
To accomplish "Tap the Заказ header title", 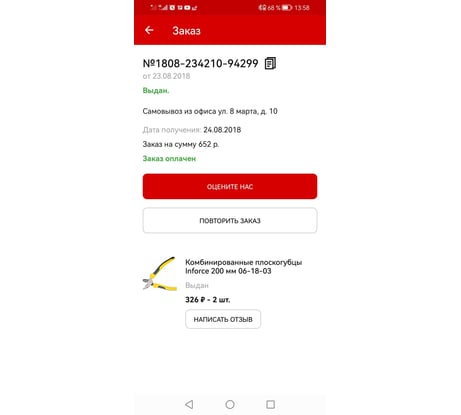I will [x=186, y=31].
